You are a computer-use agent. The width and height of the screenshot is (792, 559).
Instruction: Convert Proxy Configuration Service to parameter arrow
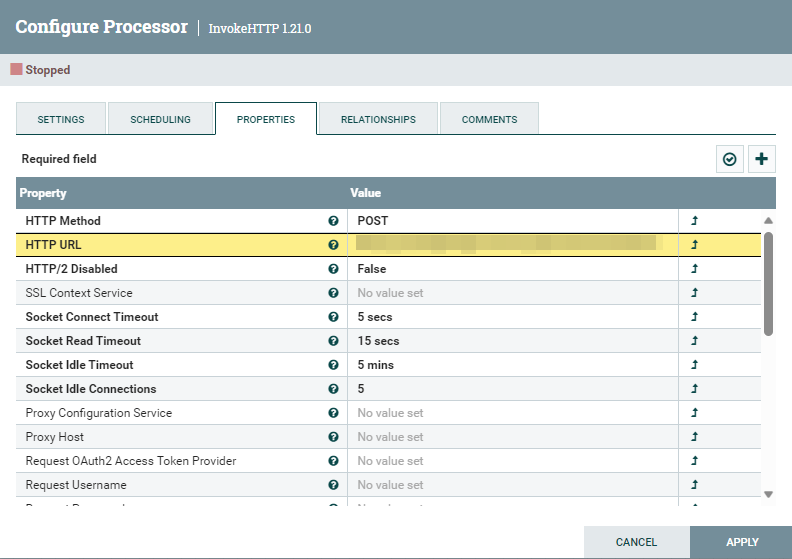[695, 413]
